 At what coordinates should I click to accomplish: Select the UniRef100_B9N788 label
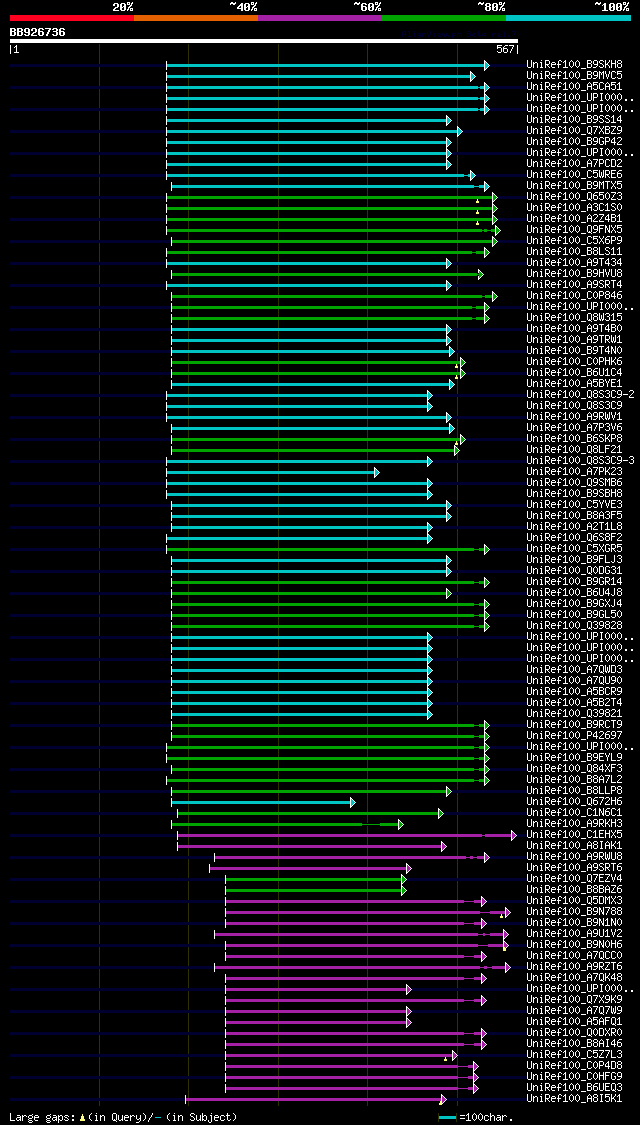(574, 912)
